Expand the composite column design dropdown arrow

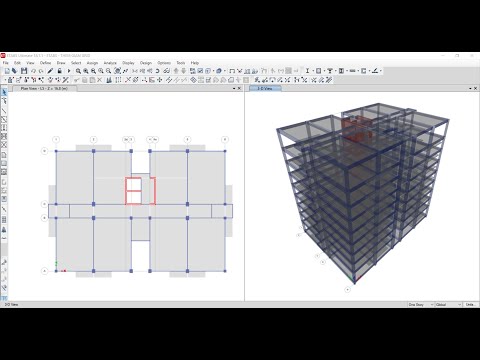[x=347, y=71]
